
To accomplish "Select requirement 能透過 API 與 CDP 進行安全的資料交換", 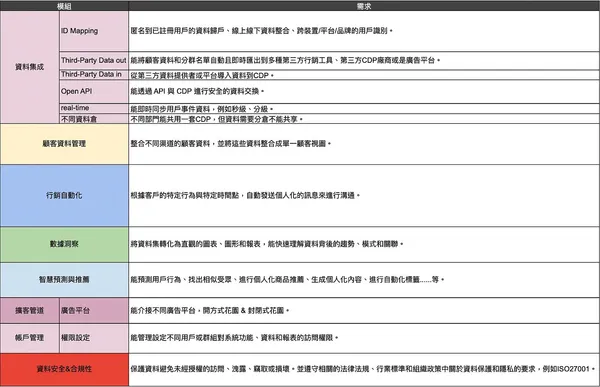I will [x=197, y=91].
